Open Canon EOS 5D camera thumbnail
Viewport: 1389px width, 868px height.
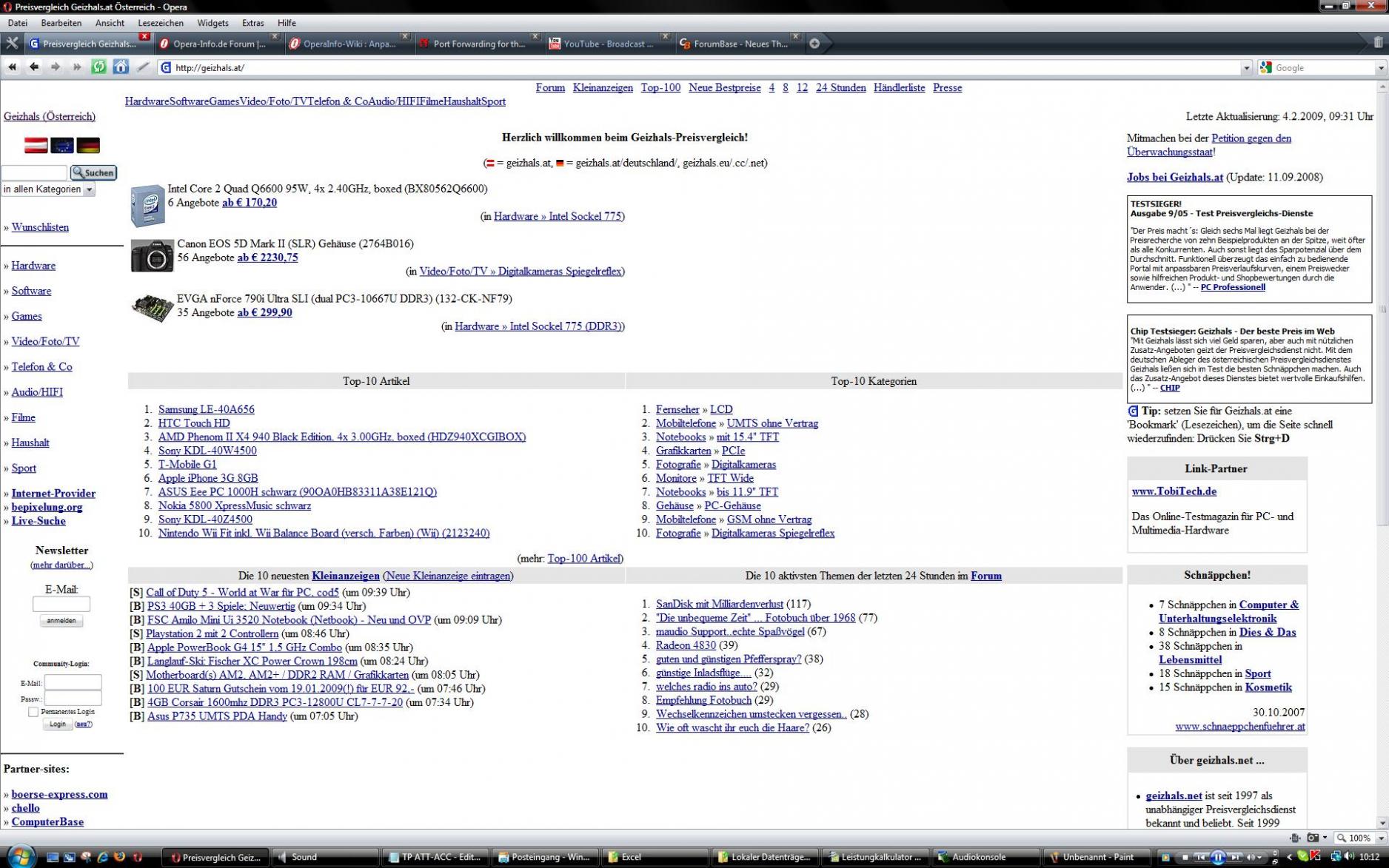pyautogui.click(x=152, y=256)
